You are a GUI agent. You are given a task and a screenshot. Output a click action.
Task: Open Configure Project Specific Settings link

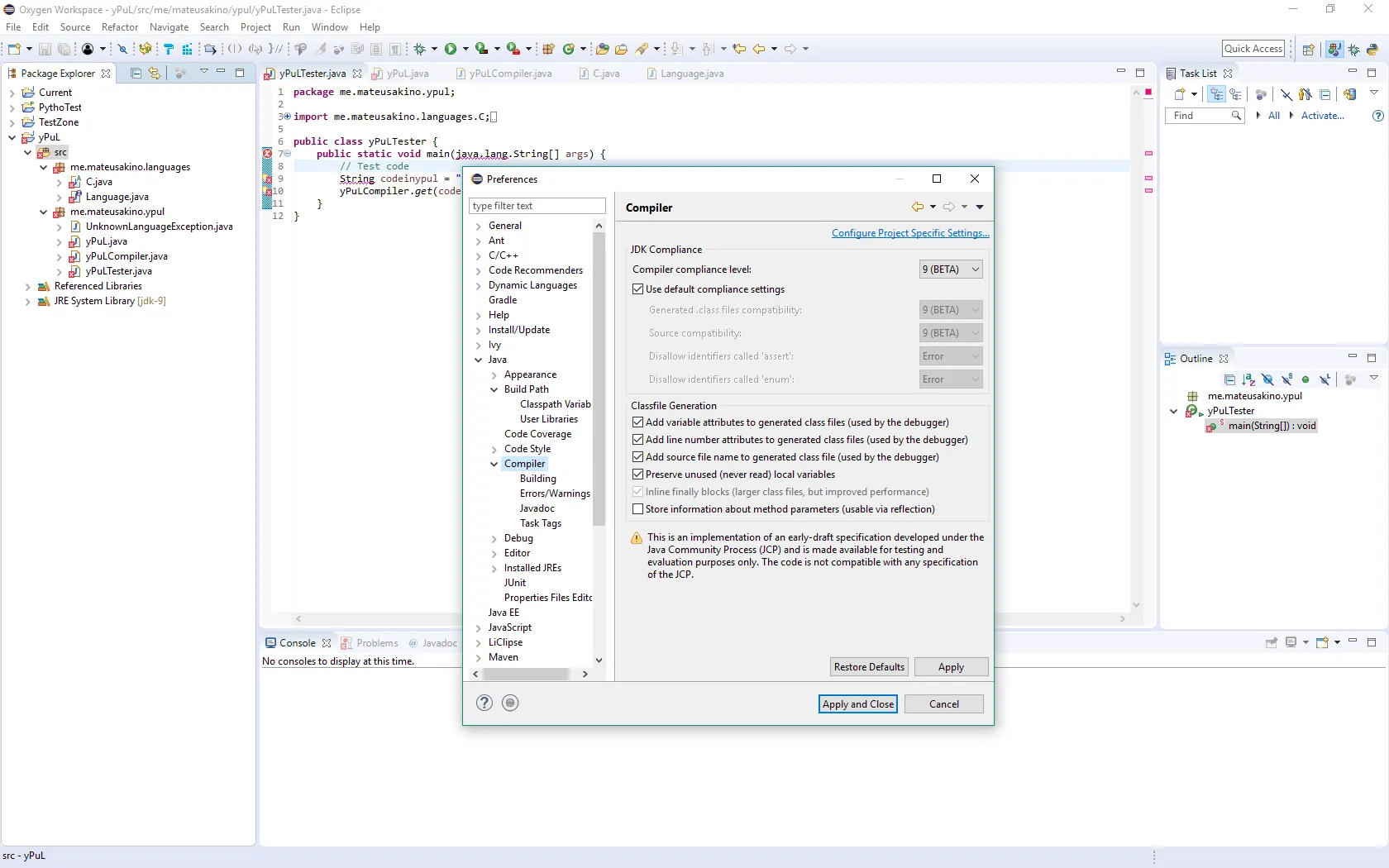[x=910, y=233]
